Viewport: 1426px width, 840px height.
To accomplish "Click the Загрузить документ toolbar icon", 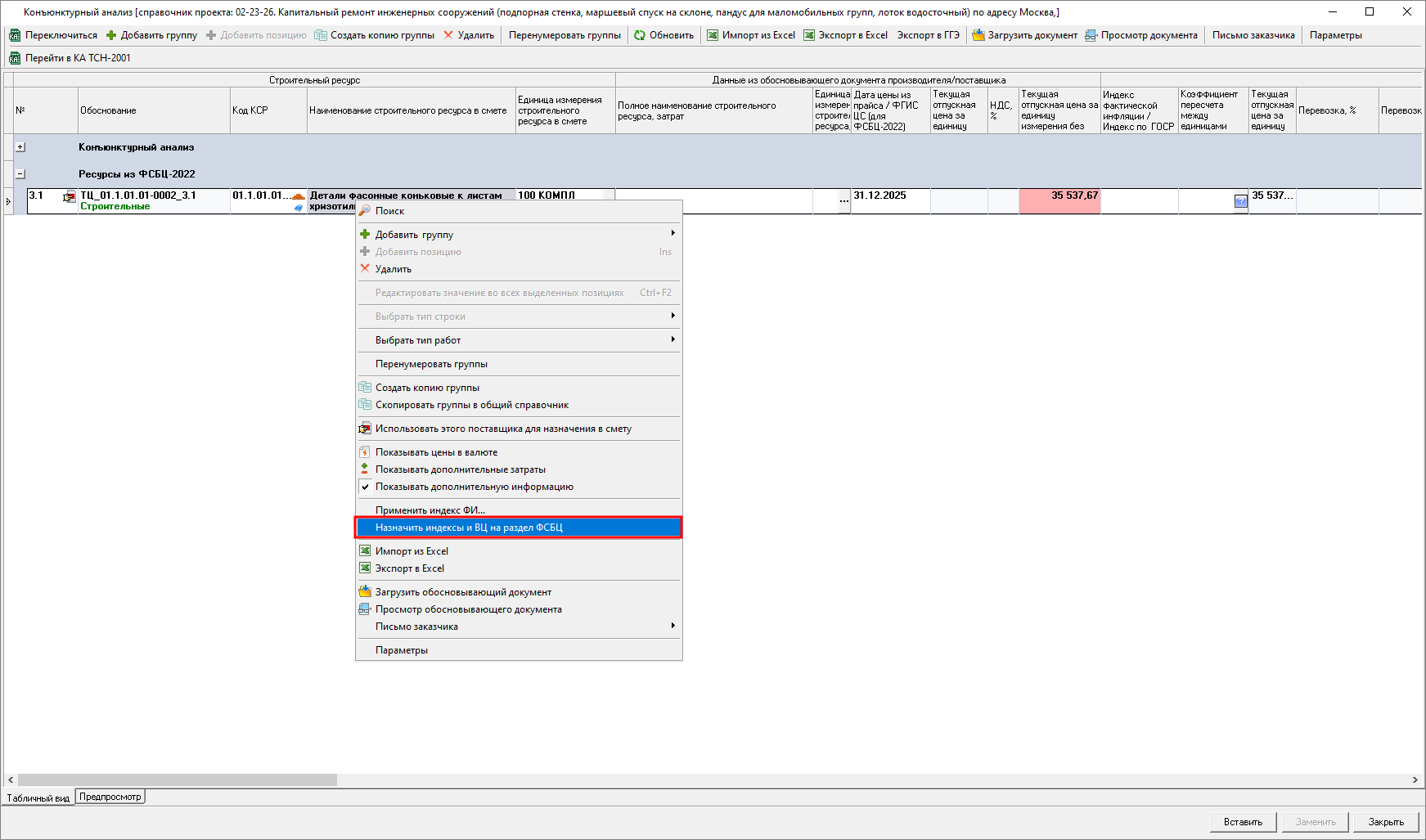I will click(x=978, y=35).
